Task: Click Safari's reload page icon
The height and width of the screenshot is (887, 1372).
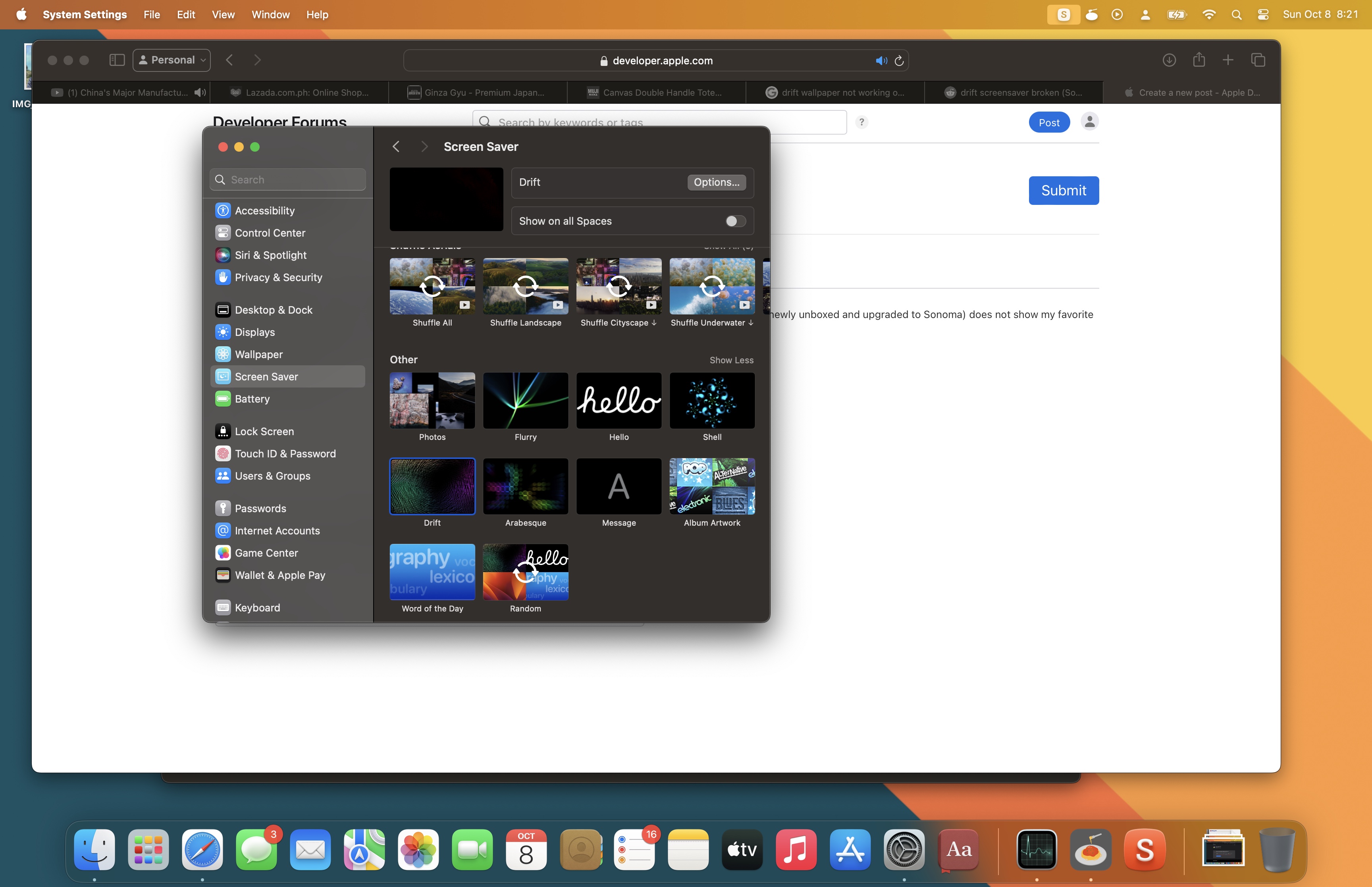Action: [899, 60]
